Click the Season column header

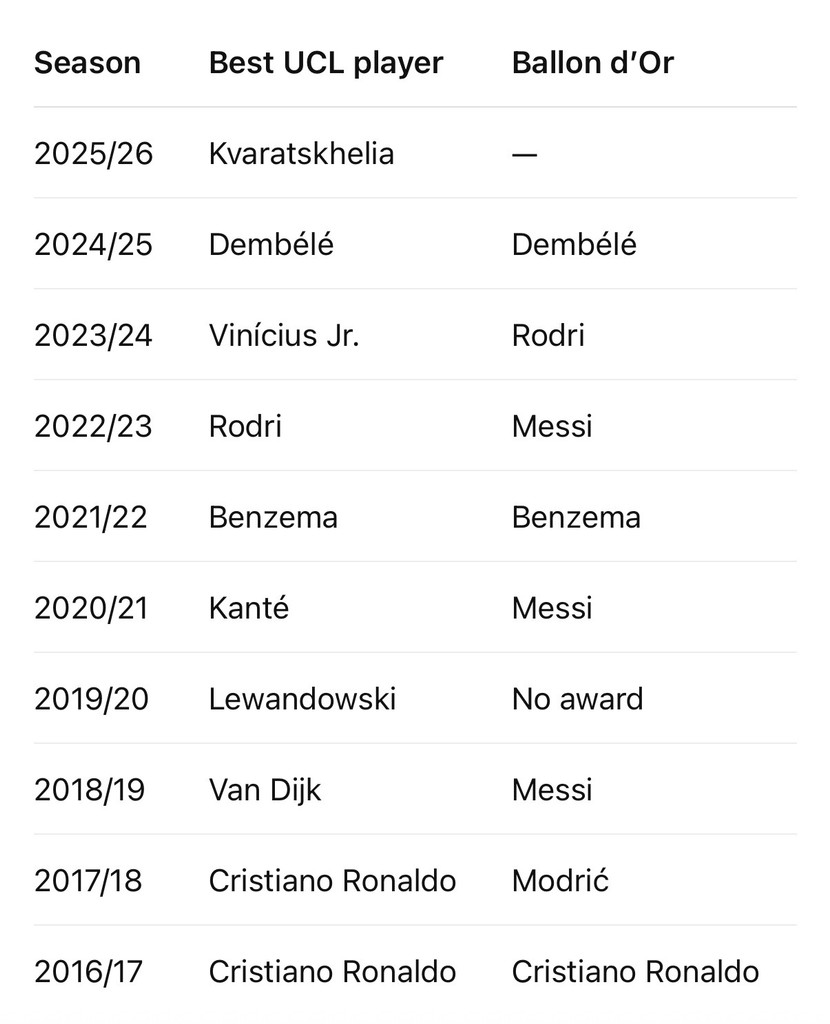pyautogui.click(x=88, y=63)
